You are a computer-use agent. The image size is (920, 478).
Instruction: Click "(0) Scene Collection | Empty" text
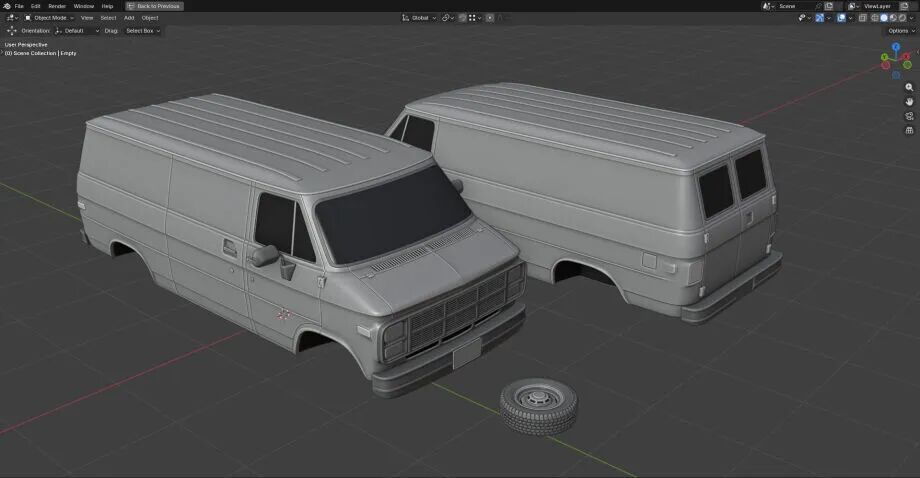pyautogui.click(x=40, y=53)
